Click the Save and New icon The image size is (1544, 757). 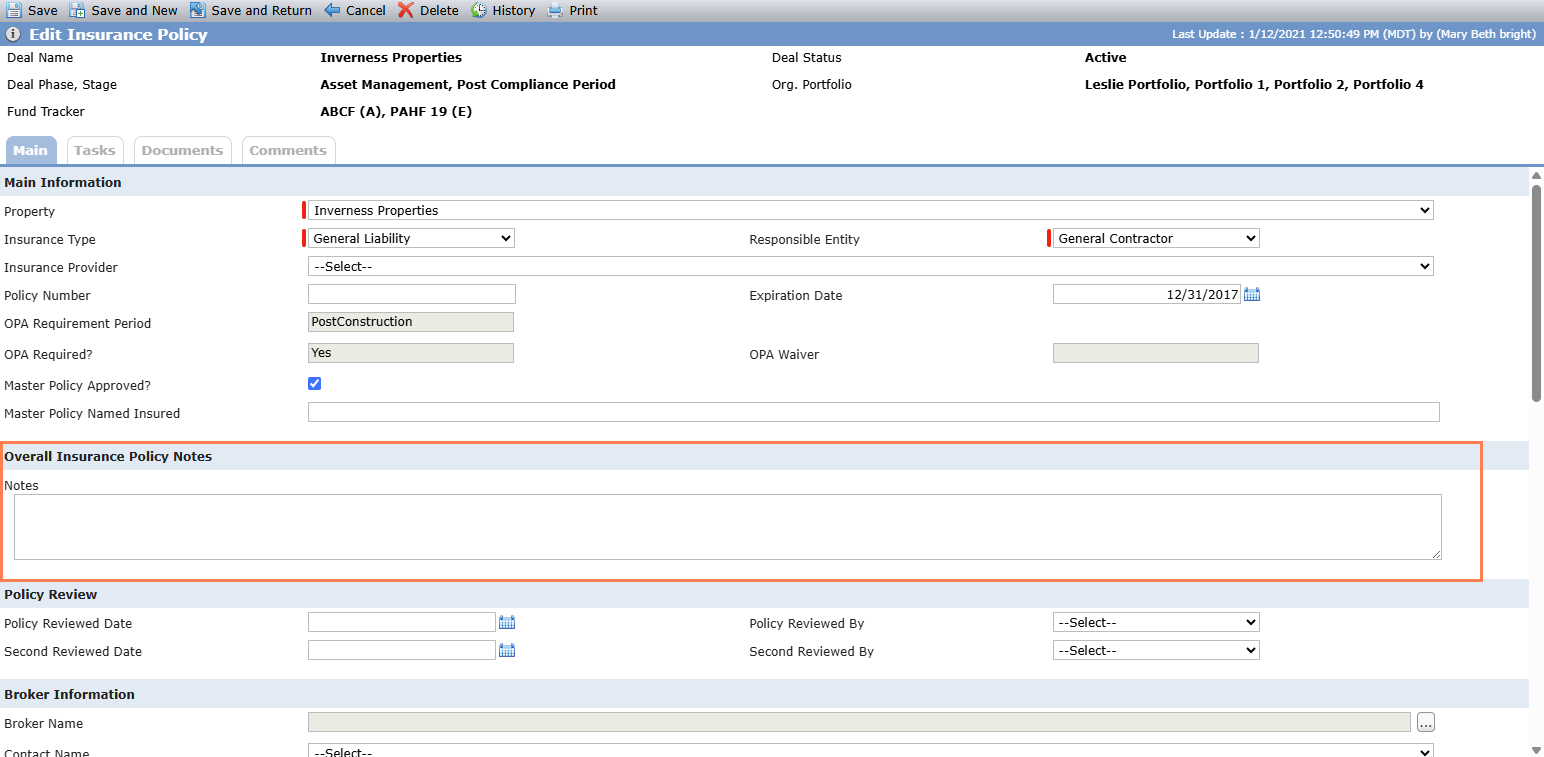[77, 10]
